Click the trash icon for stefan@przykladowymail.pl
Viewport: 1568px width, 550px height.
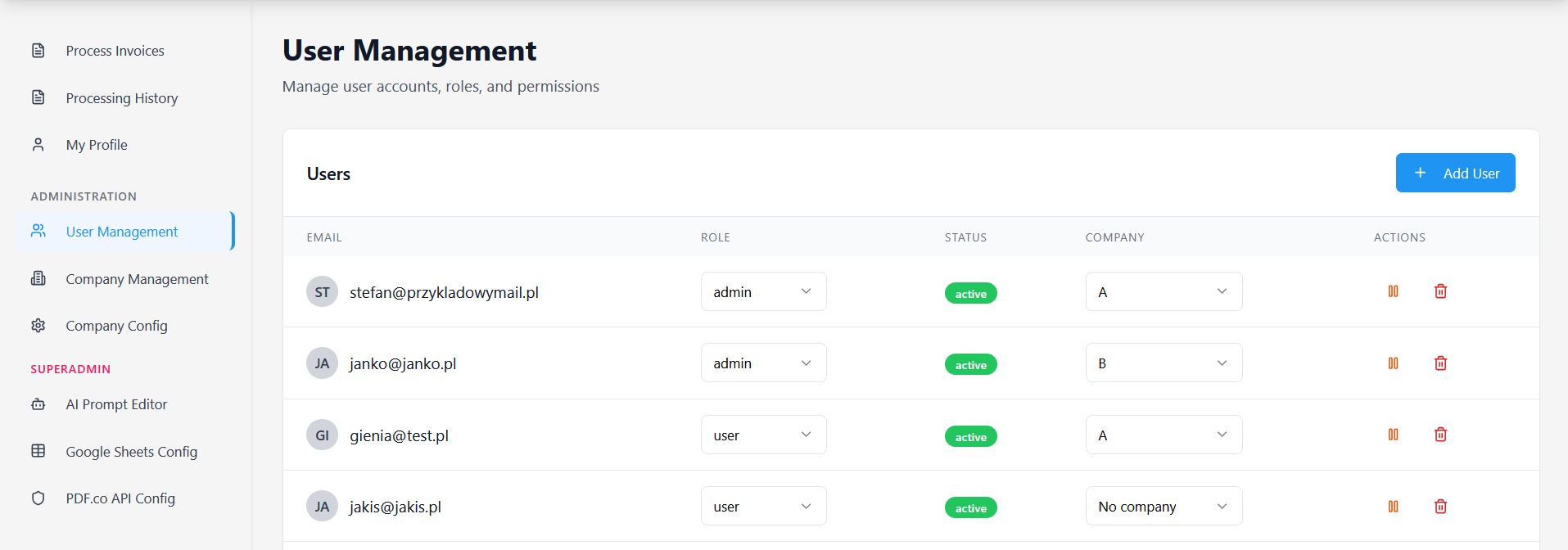pyautogui.click(x=1440, y=291)
